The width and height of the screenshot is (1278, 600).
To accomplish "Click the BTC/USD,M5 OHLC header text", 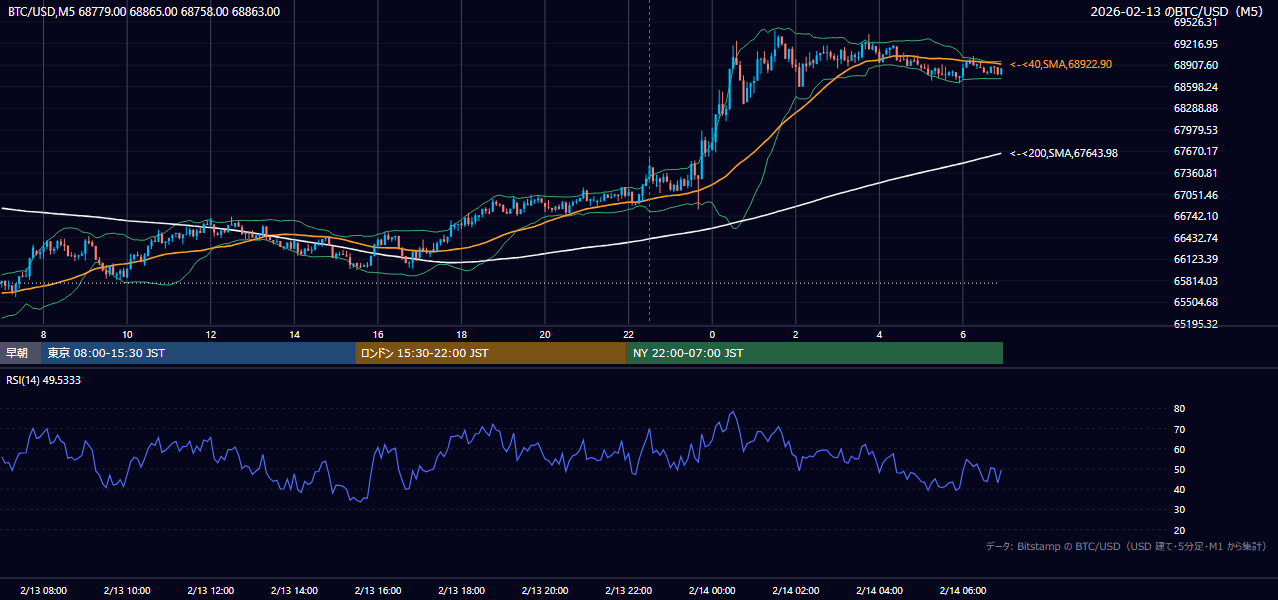I will tap(144, 12).
